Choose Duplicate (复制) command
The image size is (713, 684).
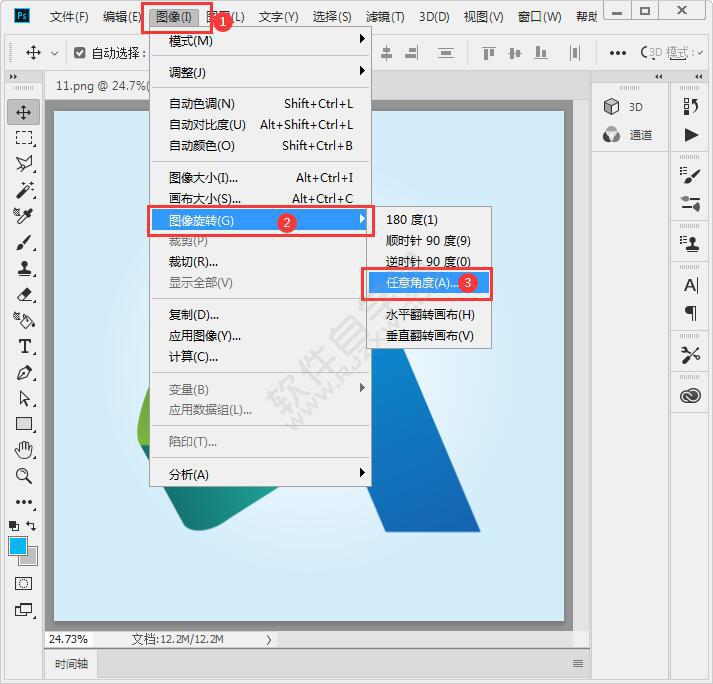(x=261, y=314)
